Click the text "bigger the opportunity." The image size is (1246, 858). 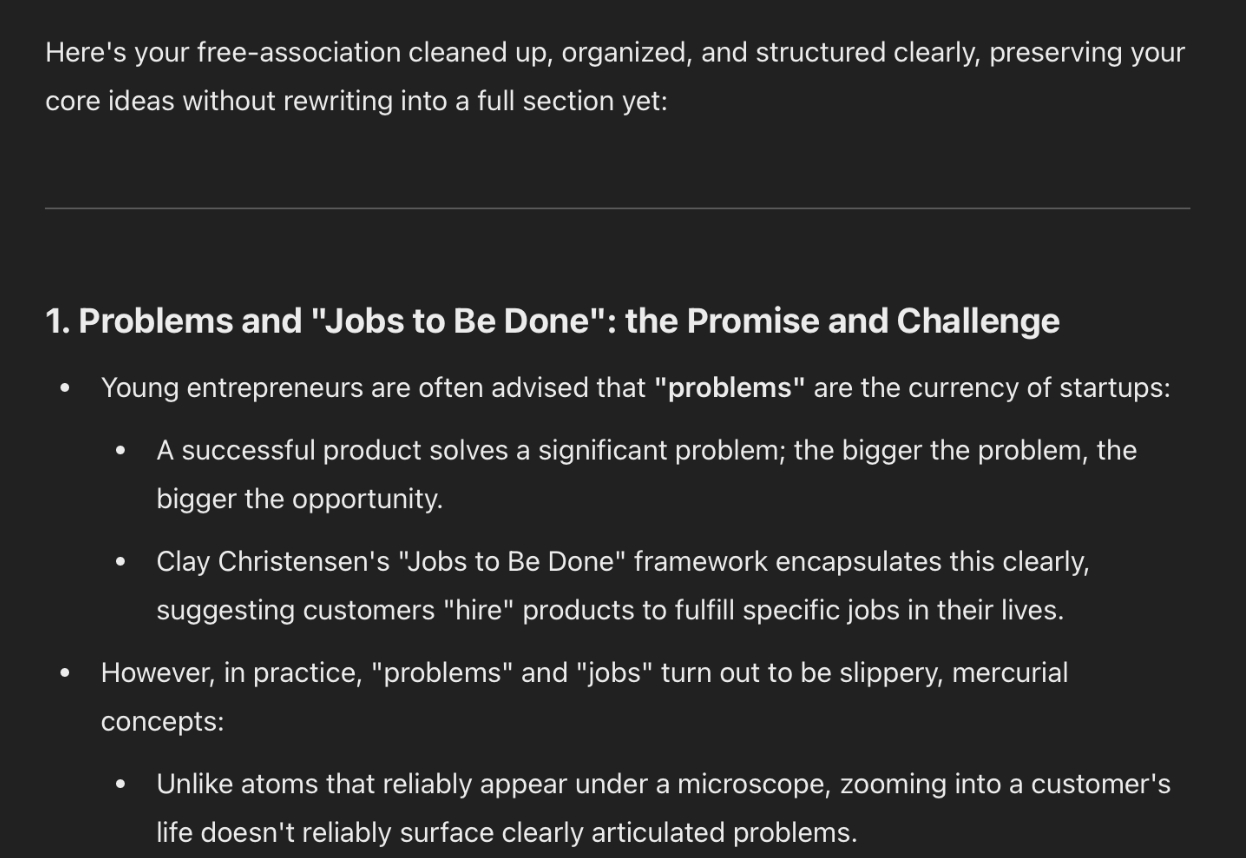[299, 499]
